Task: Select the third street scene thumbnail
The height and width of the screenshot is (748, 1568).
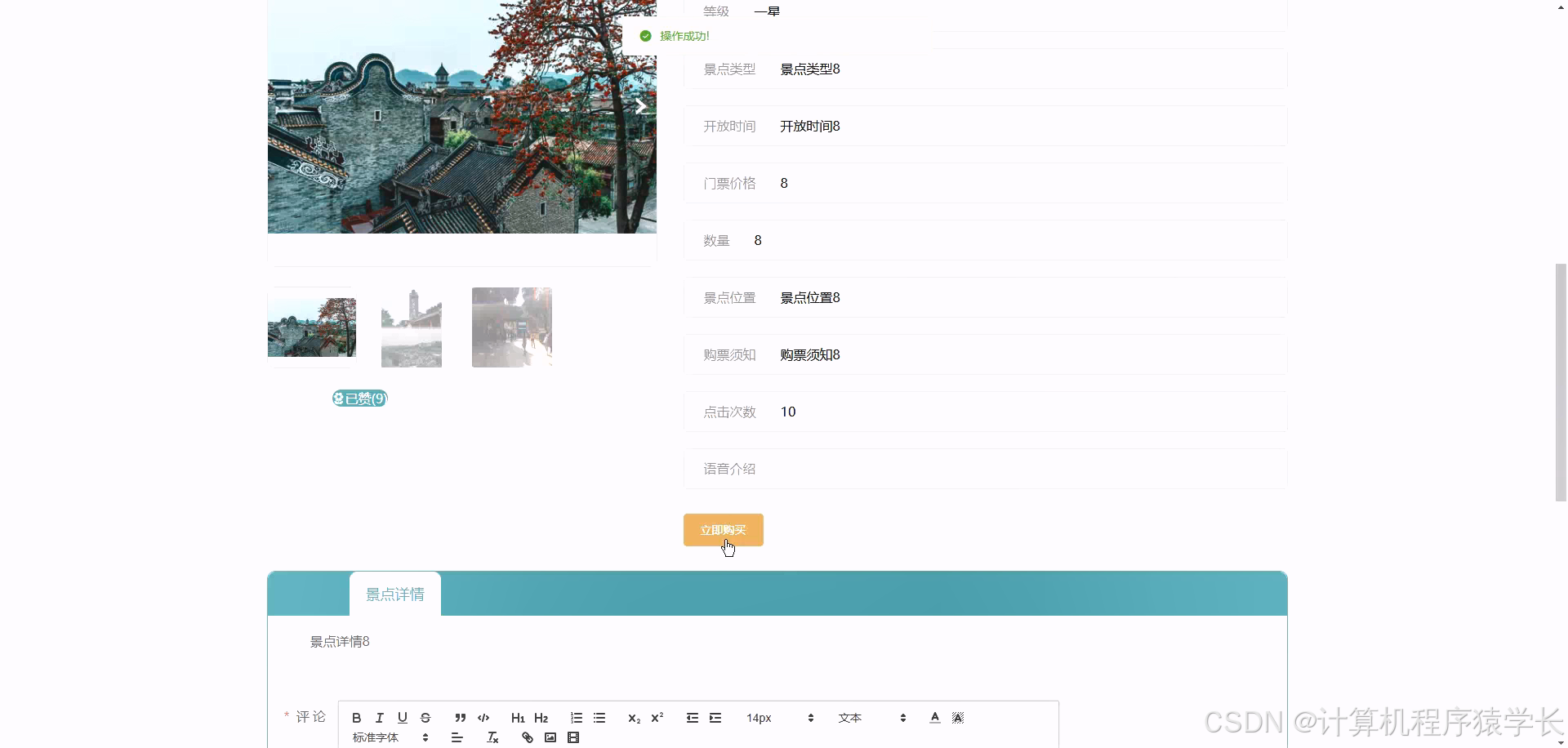Action: 512,327
